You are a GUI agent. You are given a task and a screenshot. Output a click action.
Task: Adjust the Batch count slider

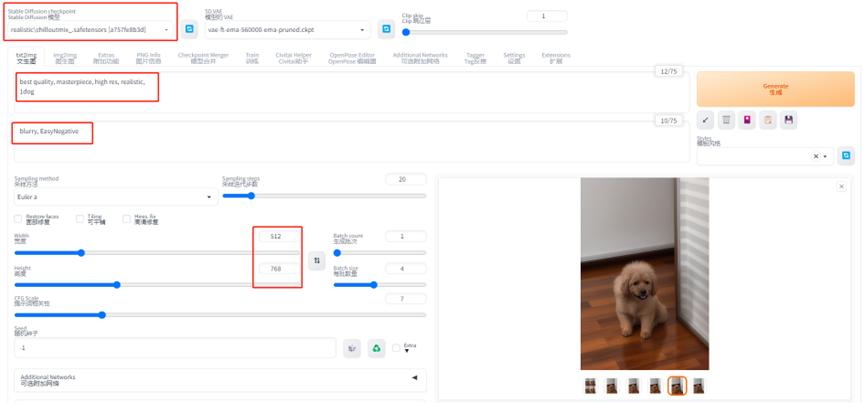coord(380,253)
